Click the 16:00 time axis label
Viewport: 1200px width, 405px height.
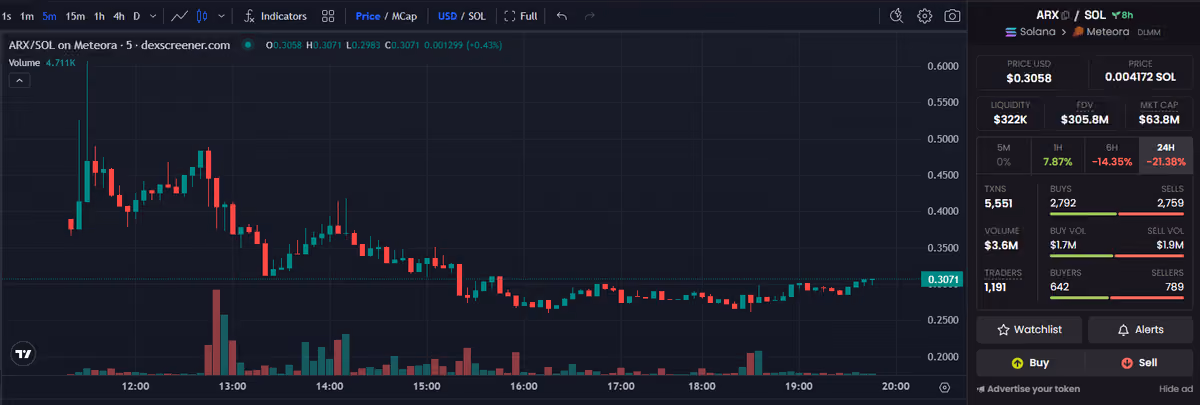[523, 387]
